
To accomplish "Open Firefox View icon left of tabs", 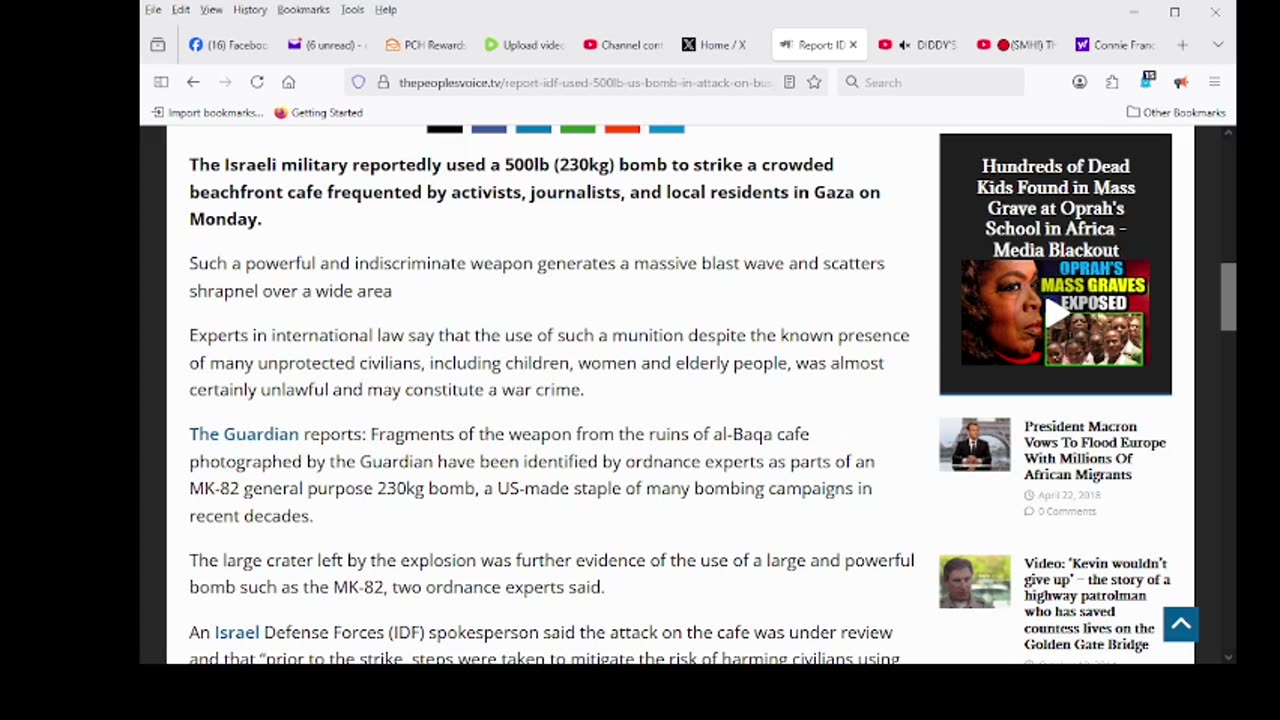I will point(158,45).
